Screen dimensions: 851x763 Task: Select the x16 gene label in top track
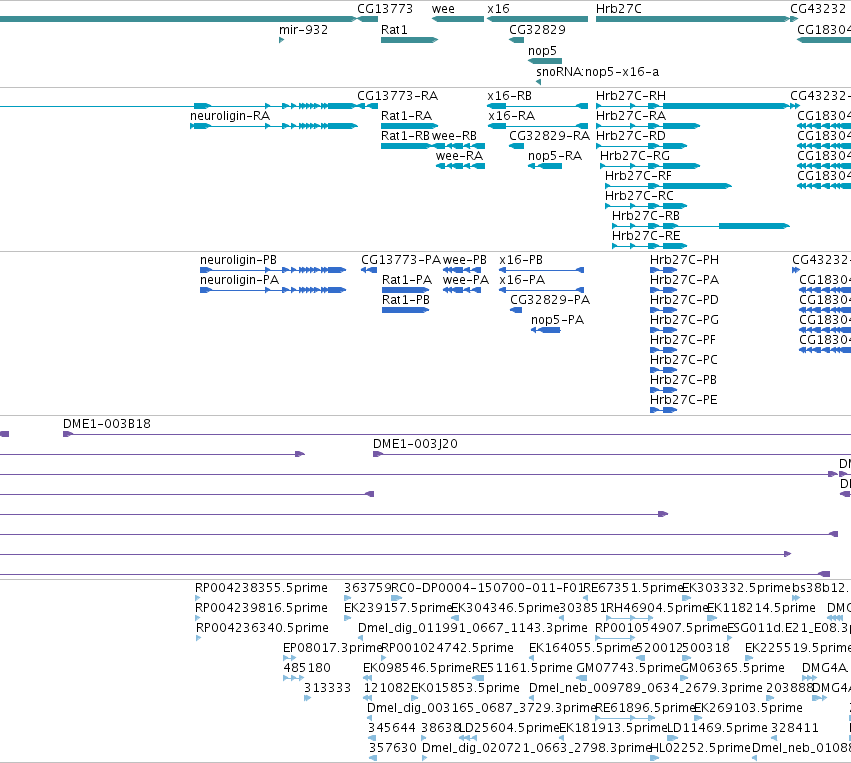coord(498,9)
